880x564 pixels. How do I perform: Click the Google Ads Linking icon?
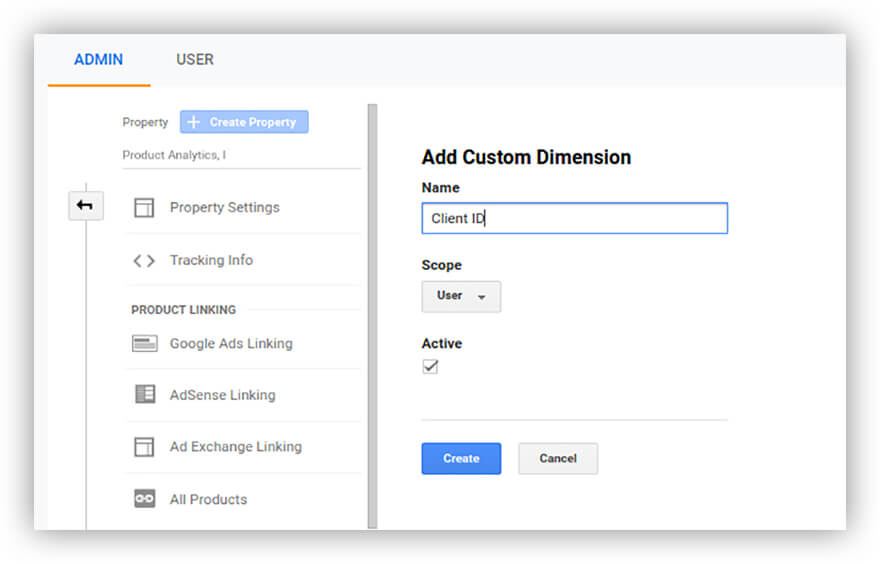click(x=144, y=344)
